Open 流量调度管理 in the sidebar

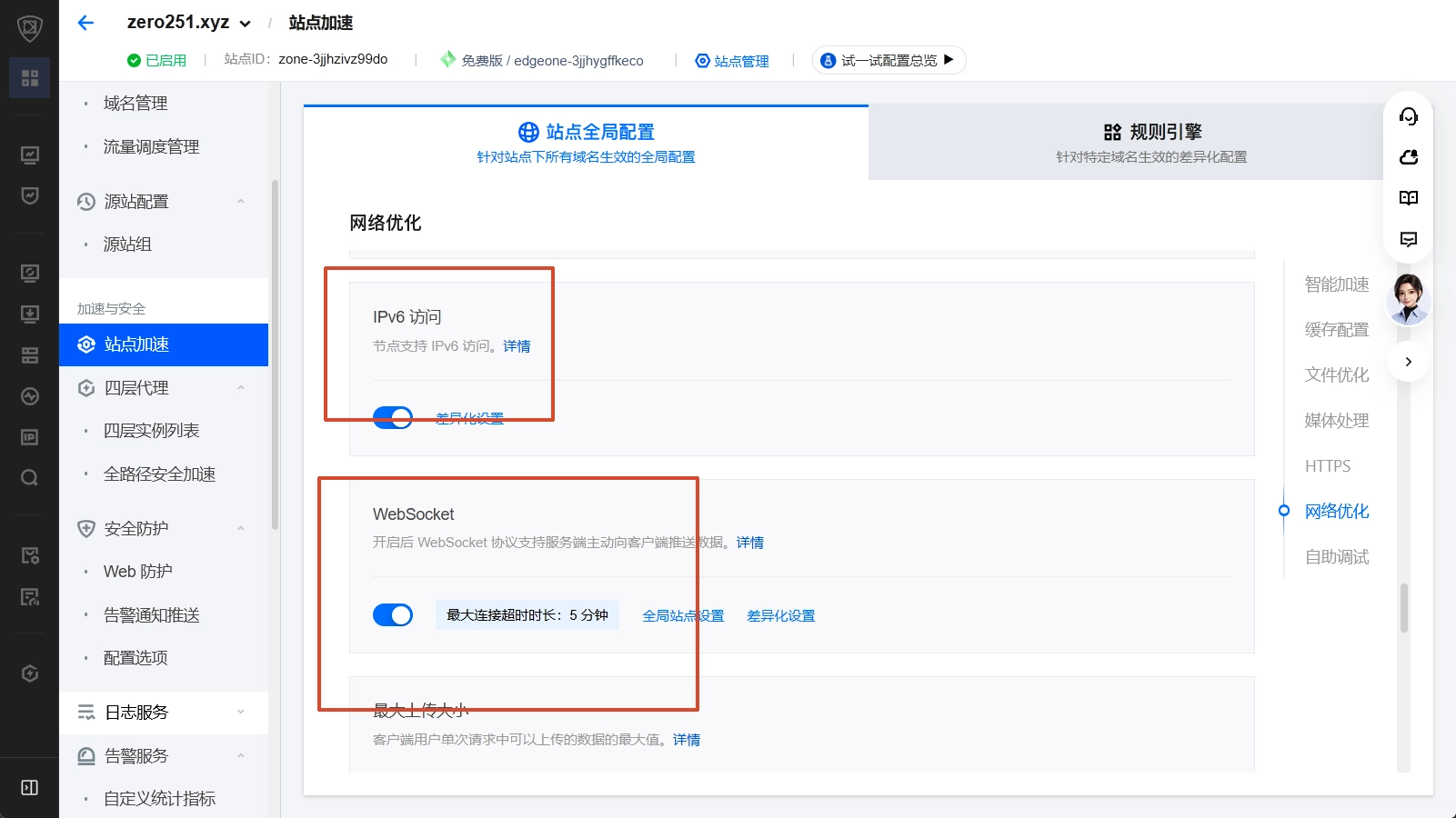(151, 147)
